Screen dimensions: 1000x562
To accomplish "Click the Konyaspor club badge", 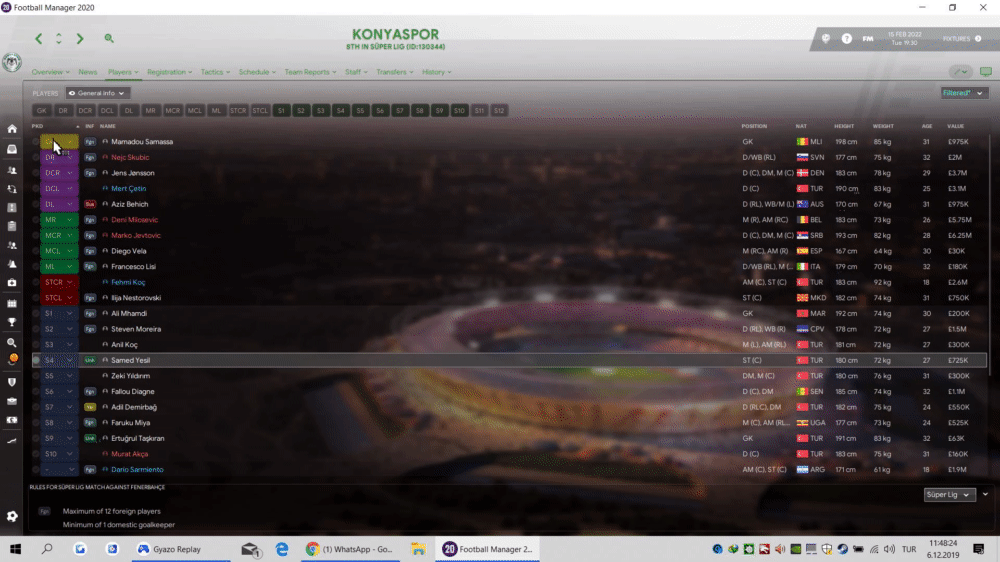I will 11,63.
